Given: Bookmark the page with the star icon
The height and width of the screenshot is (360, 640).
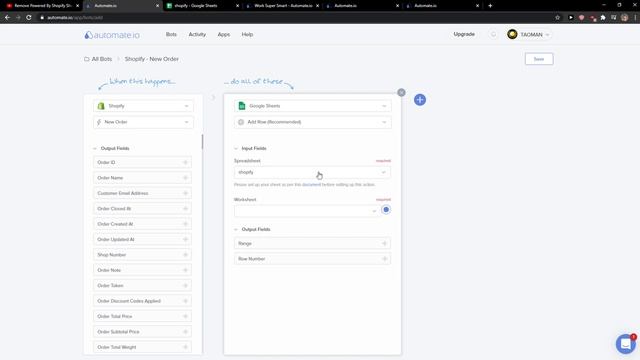Looking at the screenshot, I should (x=558, y=18).
